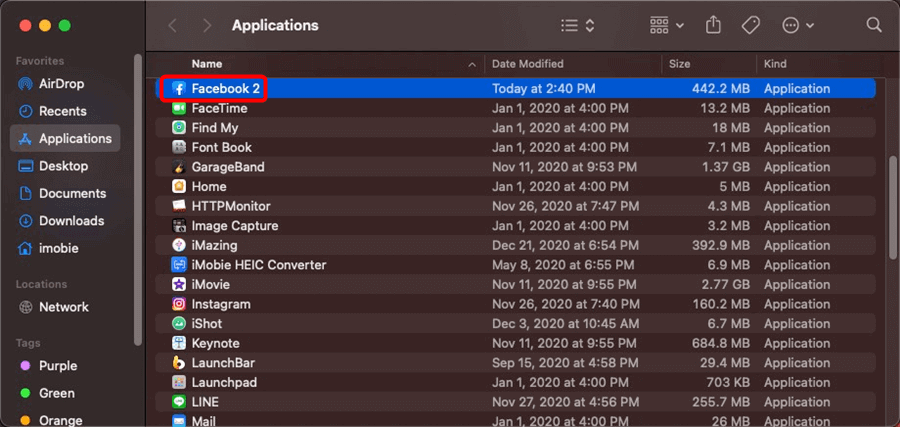
Task: Click the GarageBand guitar icon
Action: pyautogui.click(x=179, y=167)
